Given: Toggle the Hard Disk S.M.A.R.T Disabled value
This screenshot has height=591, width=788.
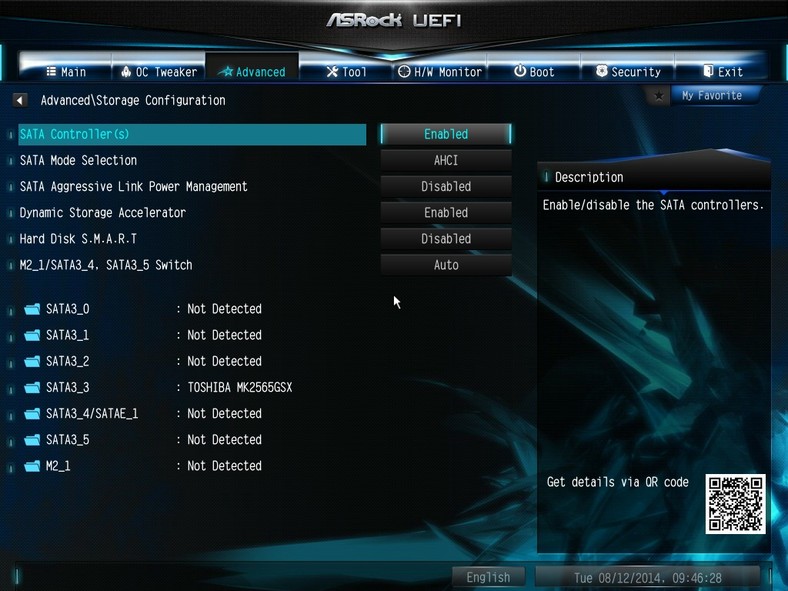Looking at the screenshot, I should click(x=446, y=239).
